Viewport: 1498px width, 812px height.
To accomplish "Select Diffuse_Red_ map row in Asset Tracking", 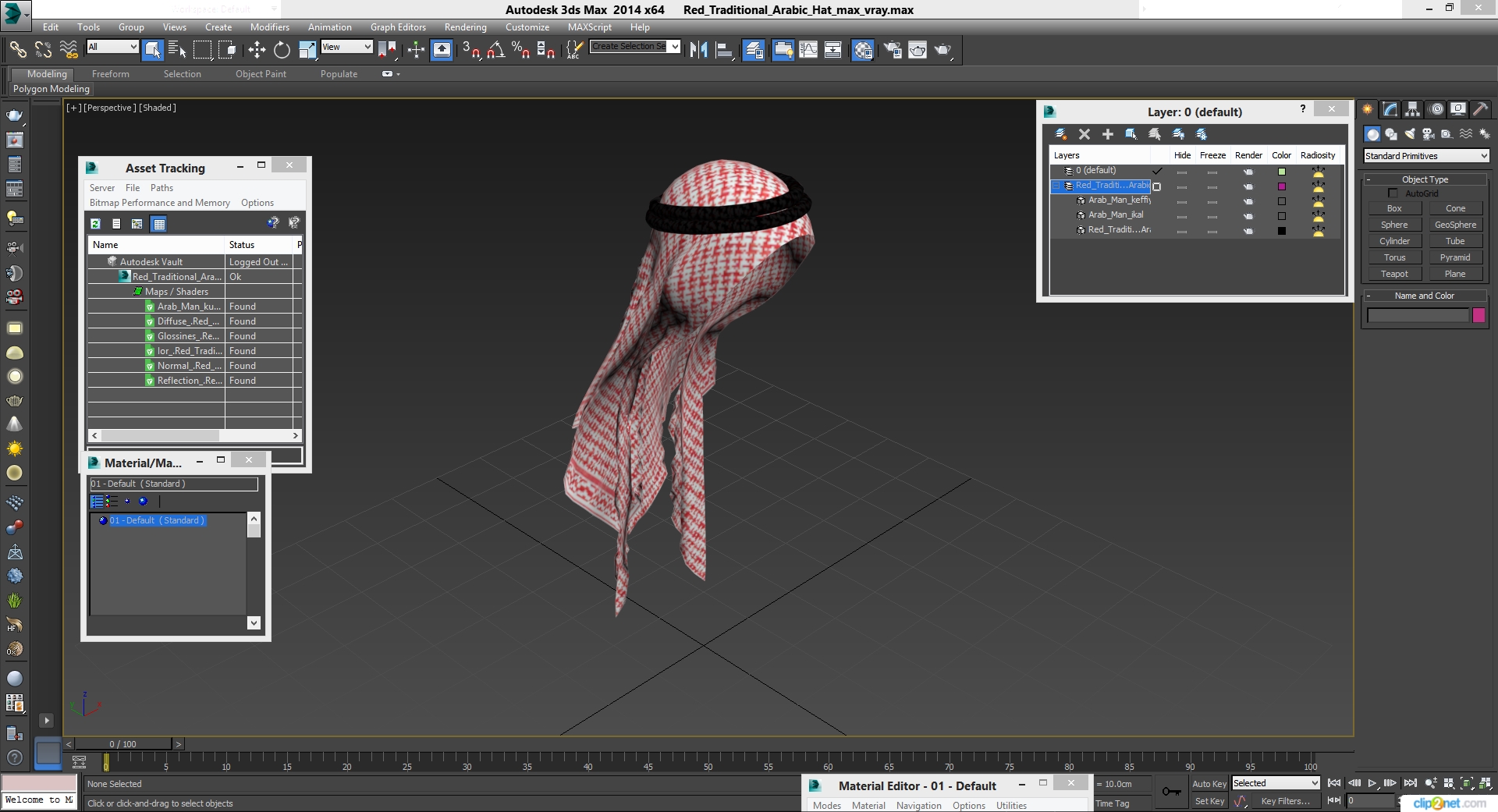I will 194,321.
